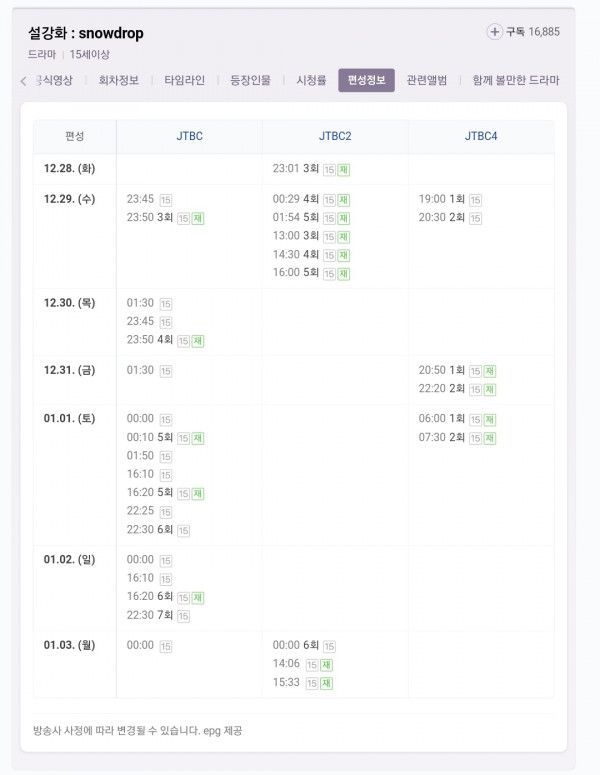Click rerun badge beside 23:01 3회
Screen dimensions: 600x775
pyautogui.click(x=343, y=170)
